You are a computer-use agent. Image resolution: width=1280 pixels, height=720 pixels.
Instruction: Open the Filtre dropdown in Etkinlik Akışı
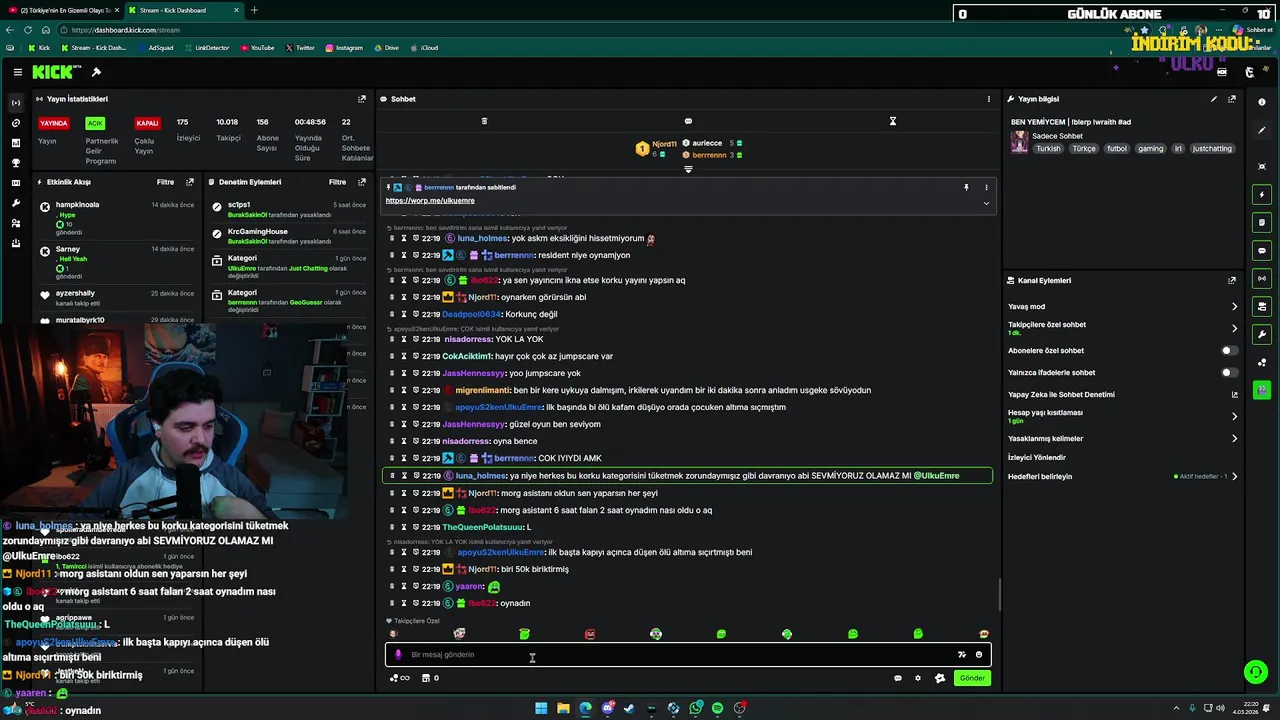pyautogui.click(x=165, y=182)
